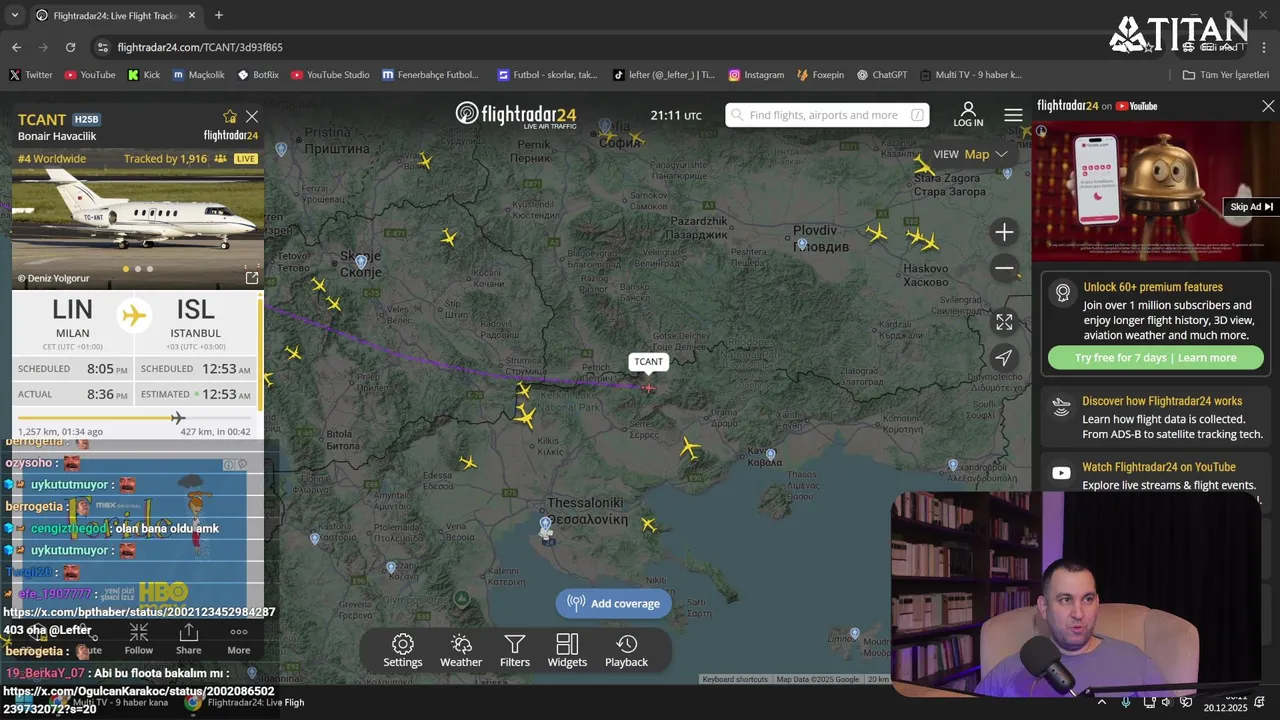Open a new browser tab
The height and width of the screenshot is (720, 1280).
[x=219, y=15]
